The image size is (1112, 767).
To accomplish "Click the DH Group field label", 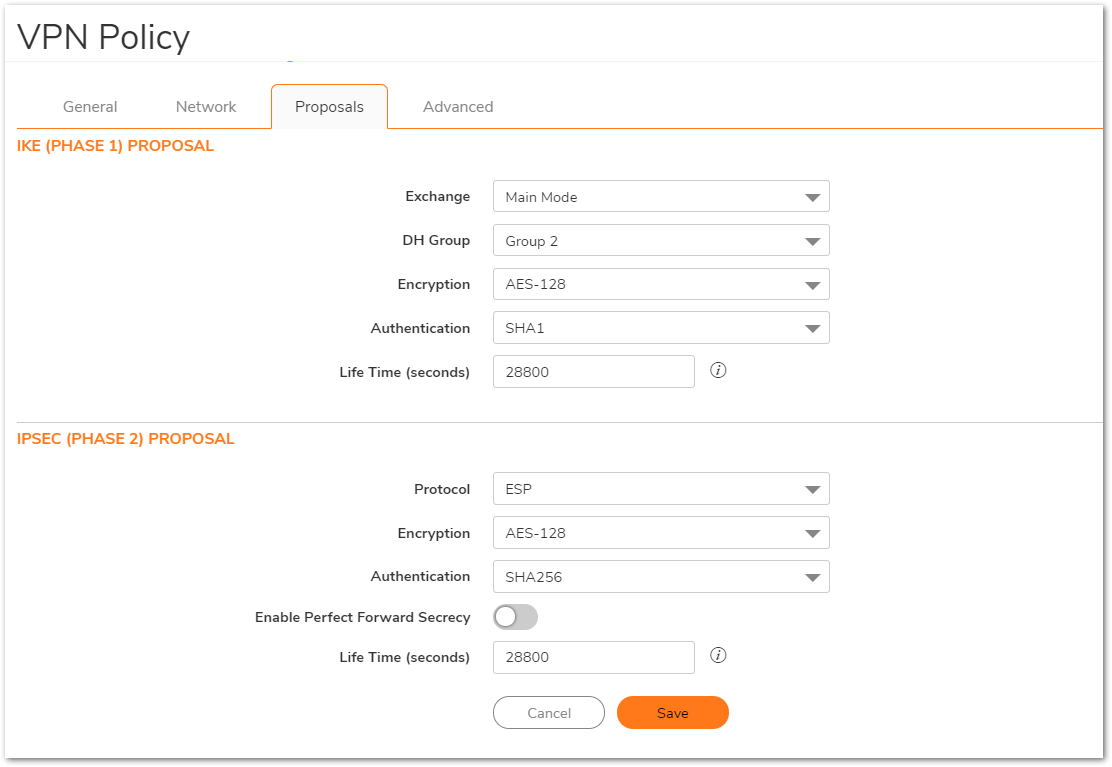I will [436, 240].
